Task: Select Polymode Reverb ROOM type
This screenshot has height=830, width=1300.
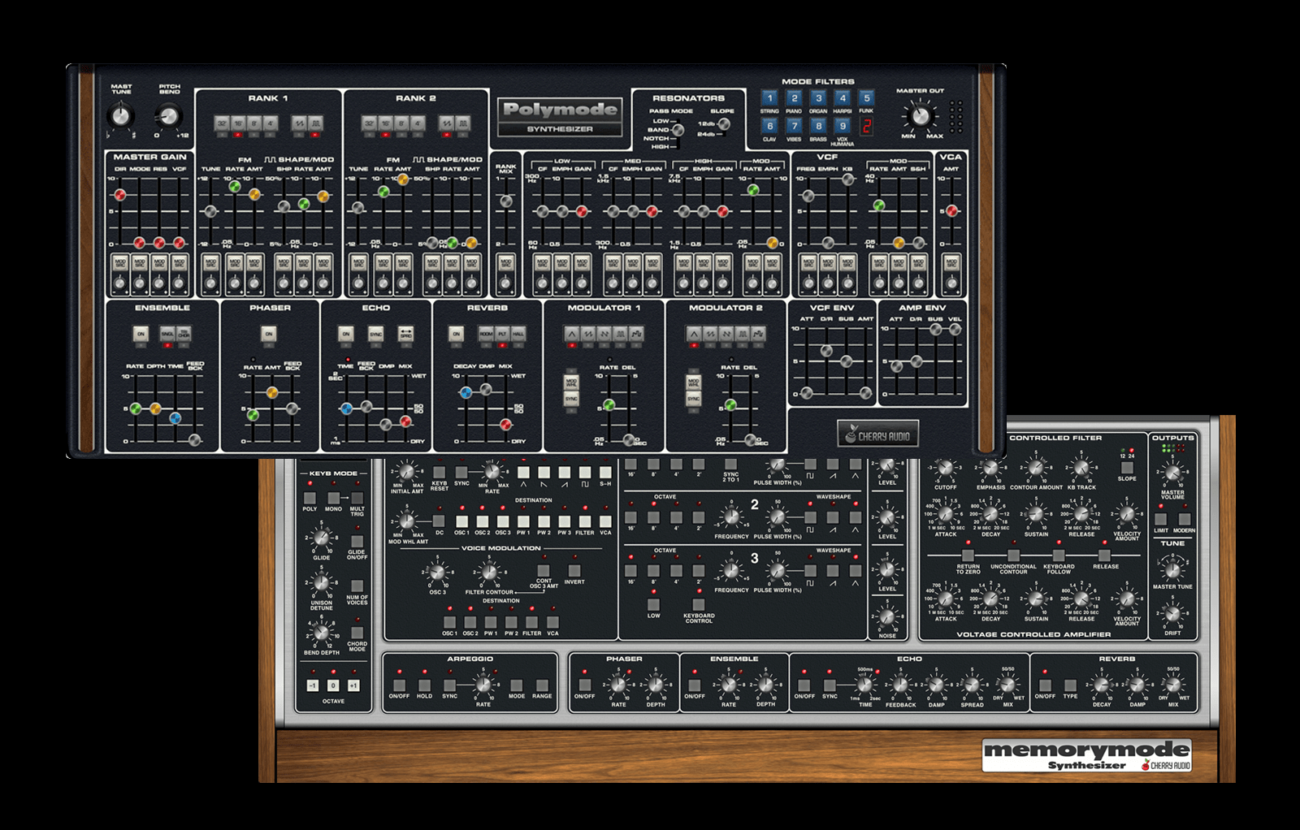Action: (x=486, y=333)
